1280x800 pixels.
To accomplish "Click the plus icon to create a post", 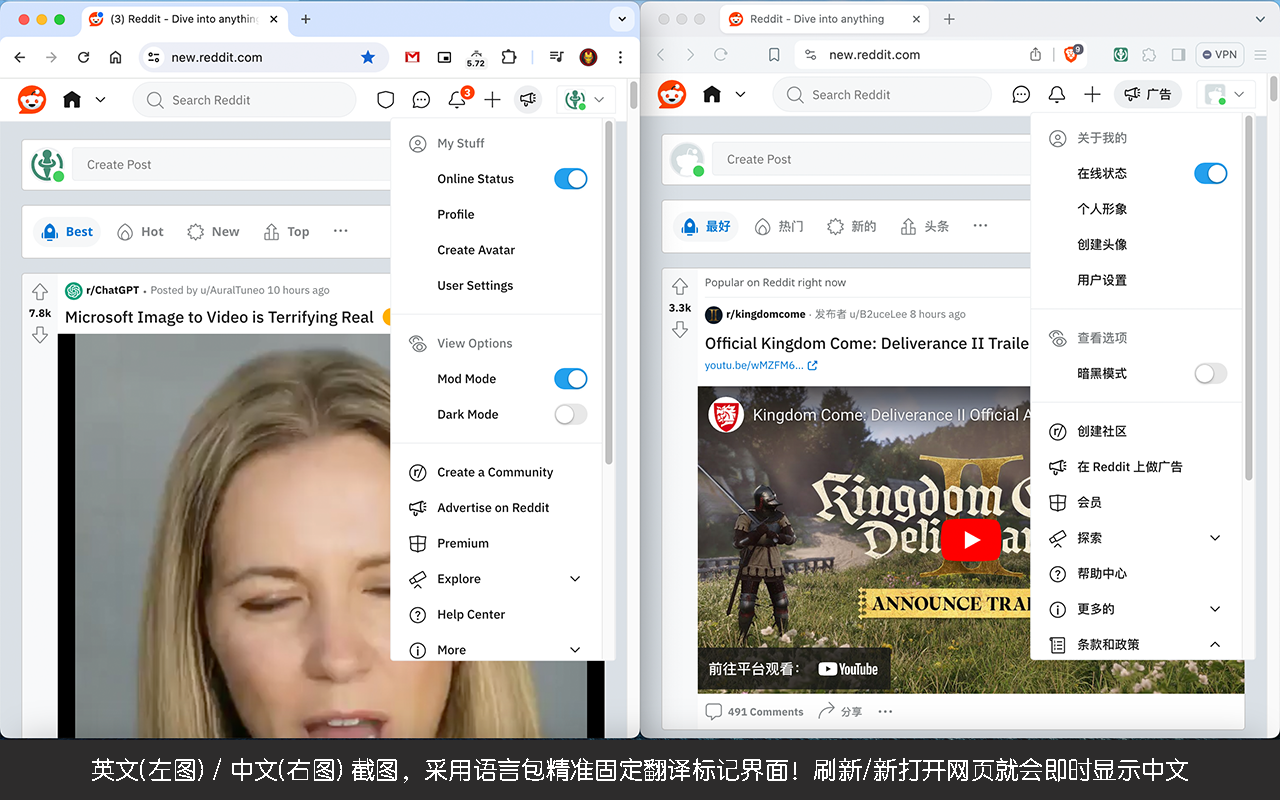I will (492, 99).
